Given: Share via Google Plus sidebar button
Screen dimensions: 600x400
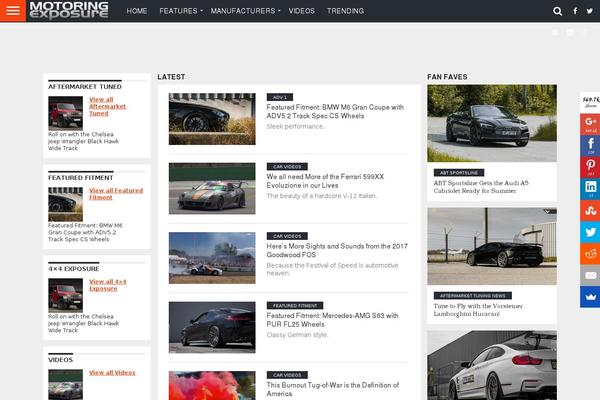Looking at the screenshot, I should coord(590,124).
